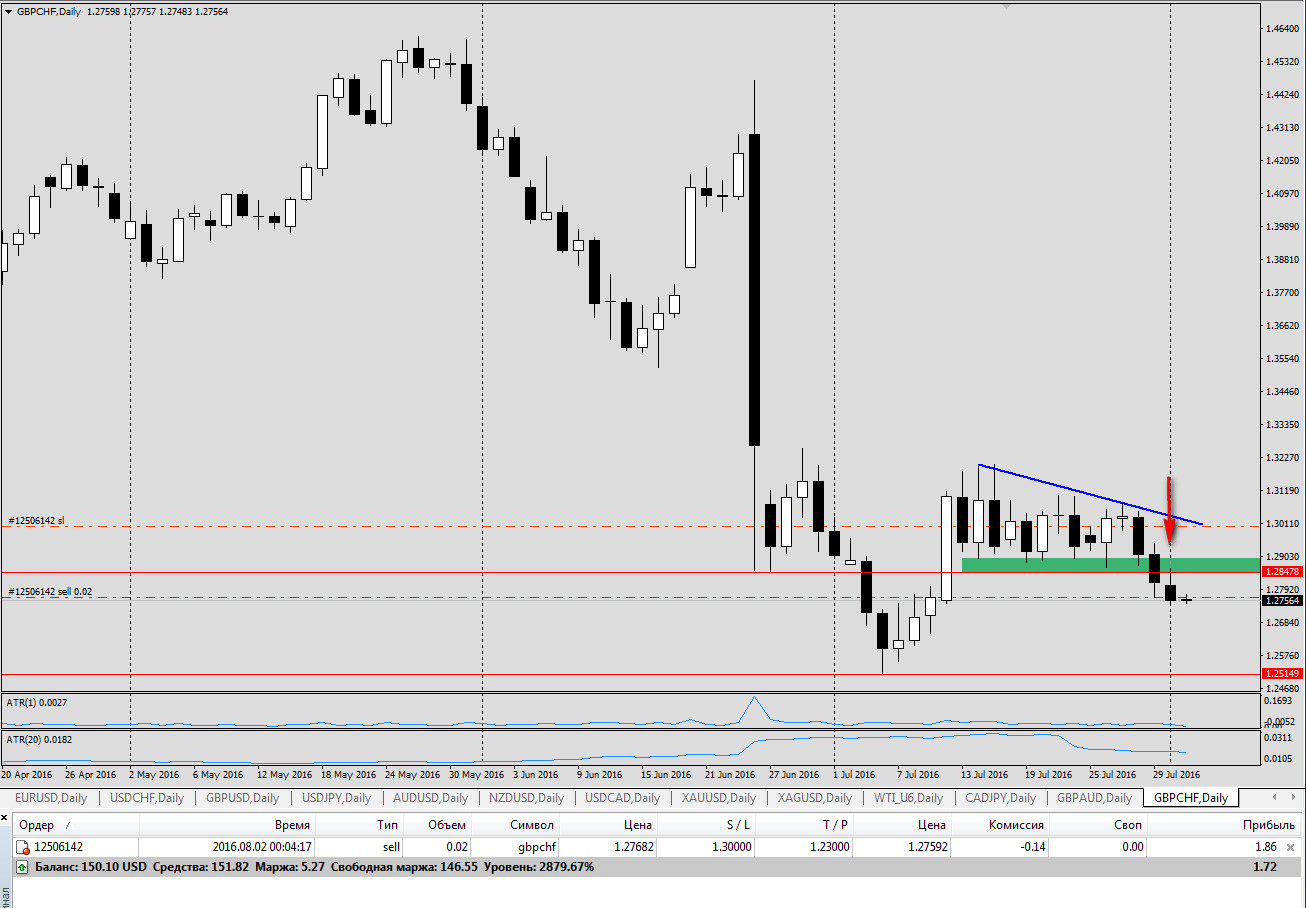
Task: Click the Своп column header
Action: (1098, 825)
